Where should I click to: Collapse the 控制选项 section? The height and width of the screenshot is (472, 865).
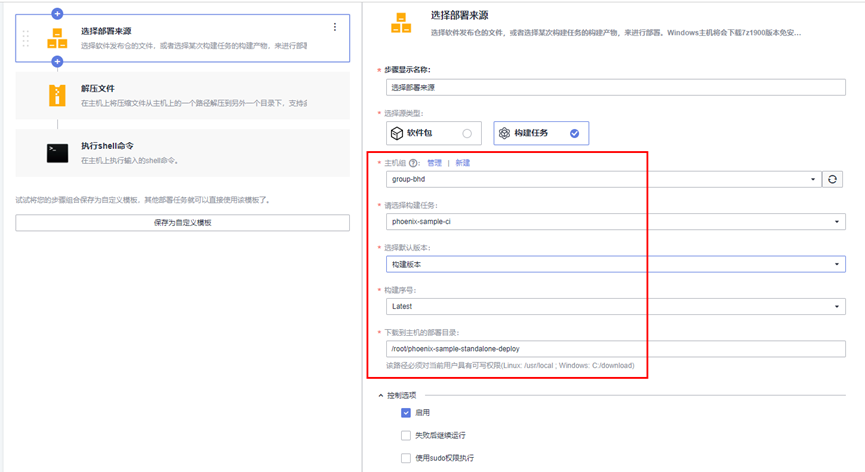tap(381, 395)
